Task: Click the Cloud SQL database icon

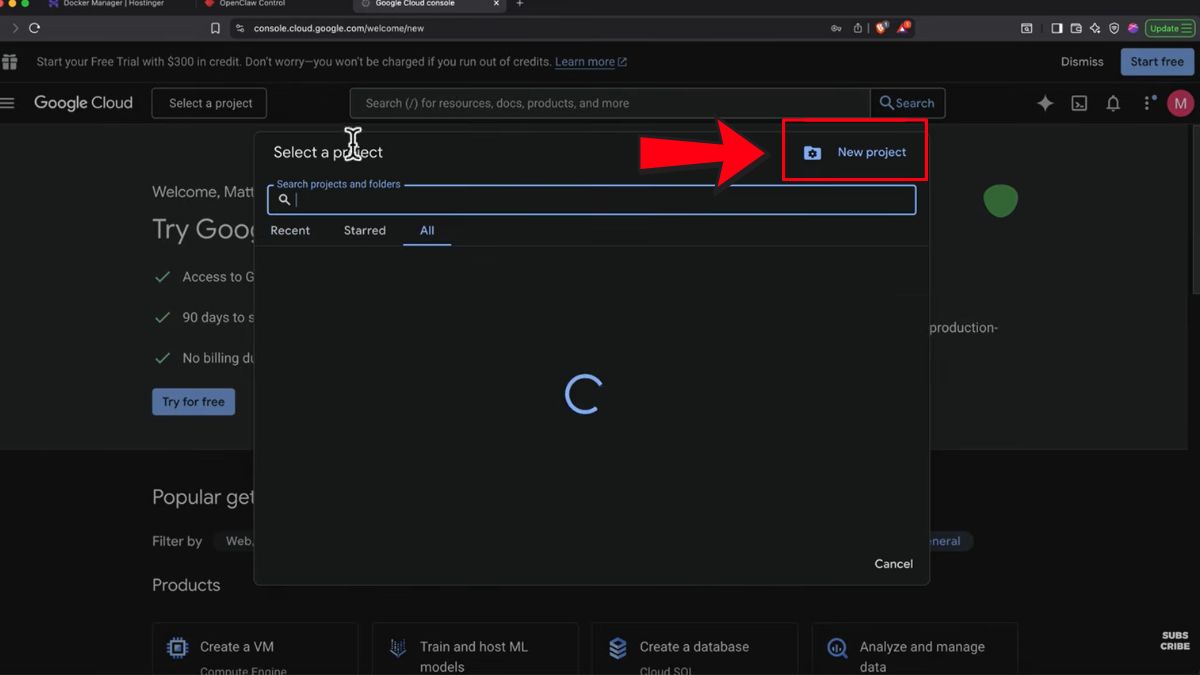Action: 617,647
